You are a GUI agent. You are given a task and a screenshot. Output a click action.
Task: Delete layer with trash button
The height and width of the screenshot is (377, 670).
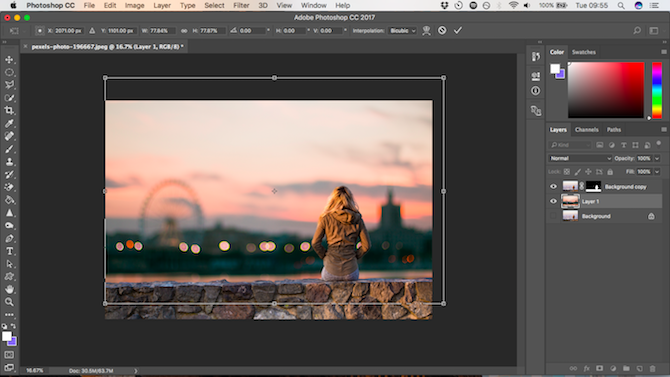click(x=652, y=368)
